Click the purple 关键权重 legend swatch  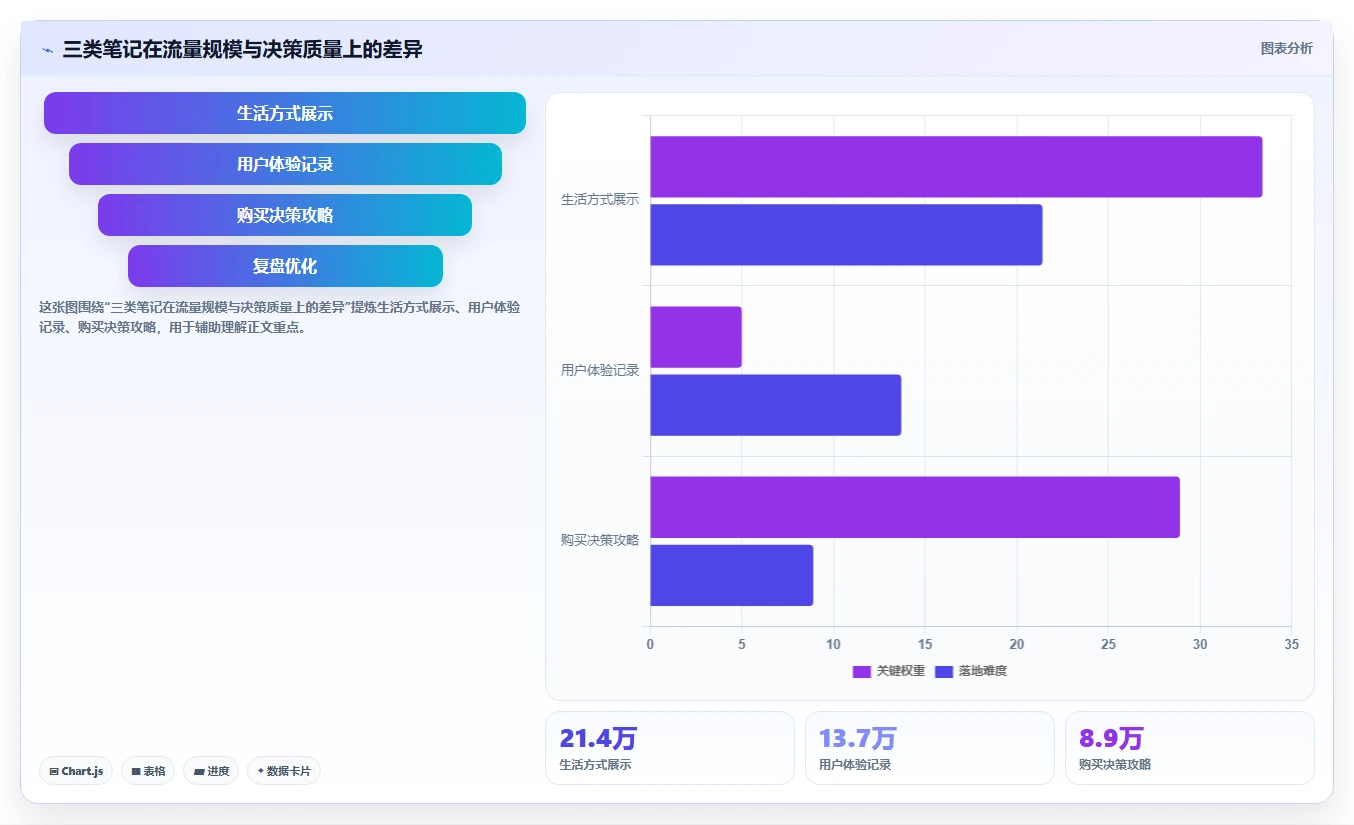click(x=862, y=672)
